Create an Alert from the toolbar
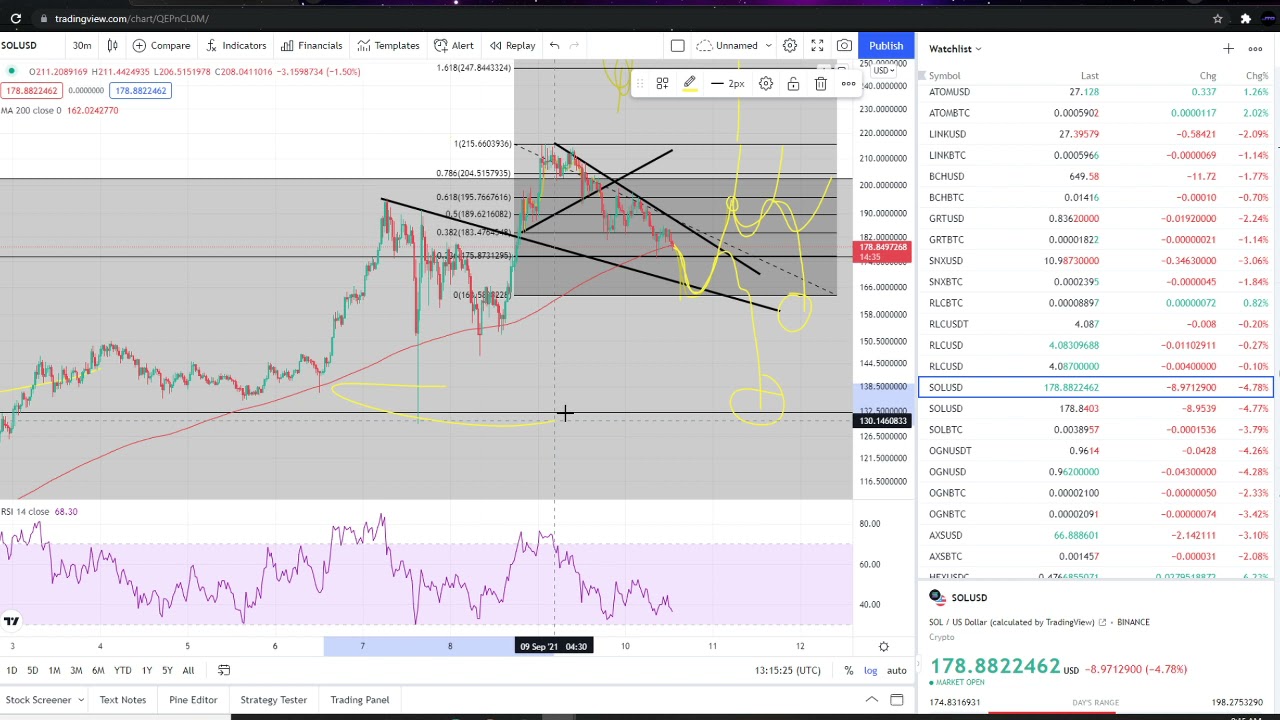The width and height of the screenshot is (1280, 720). pyautogui.click(x=453, y=45)
